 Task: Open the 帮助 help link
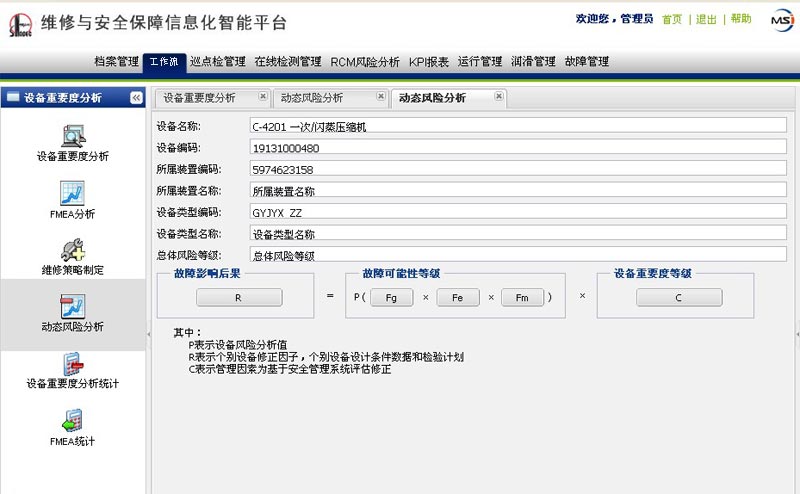pyautogui.click(x=740, y=19)
